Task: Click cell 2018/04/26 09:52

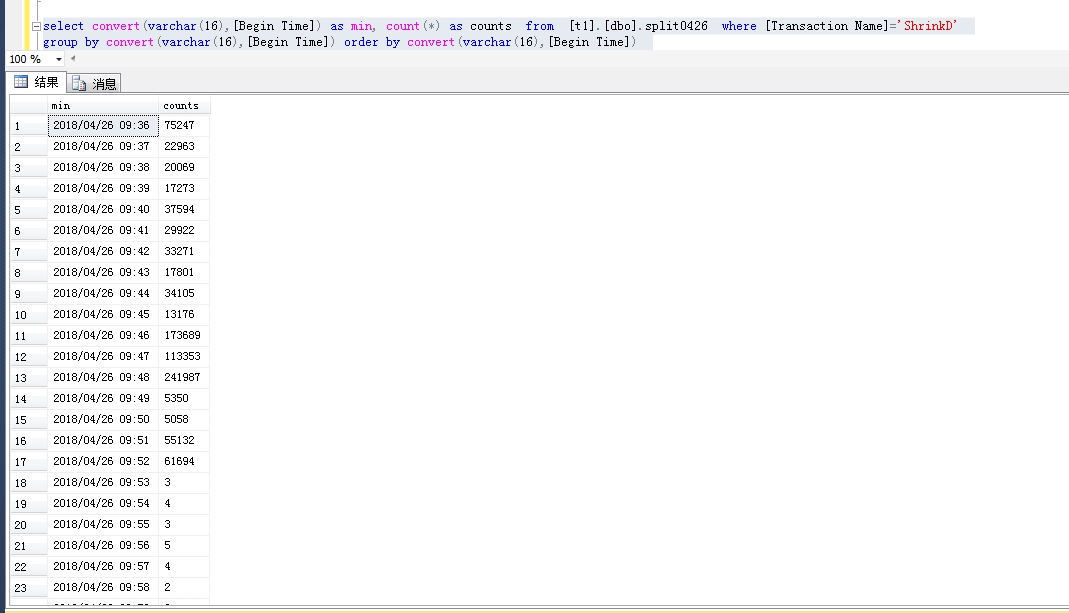Action: 103,462
